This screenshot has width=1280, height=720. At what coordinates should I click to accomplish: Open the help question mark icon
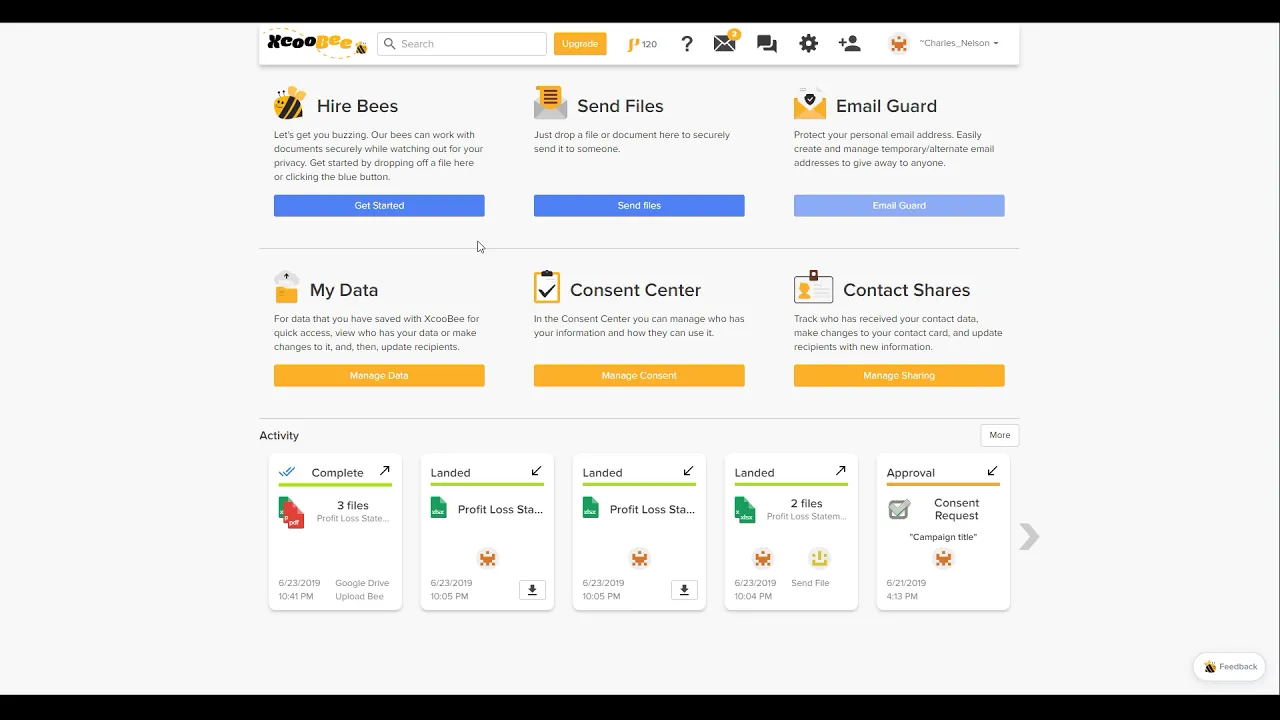tap(687, 44)
